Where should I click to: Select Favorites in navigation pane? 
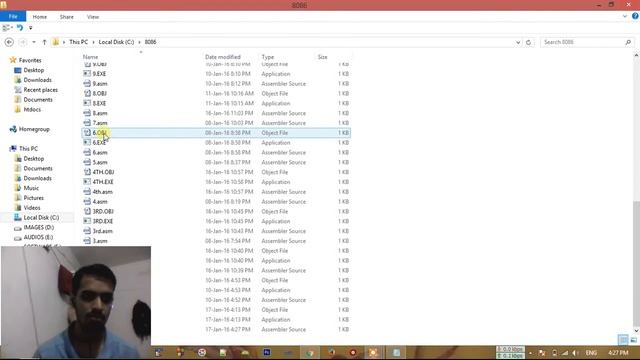click(x=30, y=60)
